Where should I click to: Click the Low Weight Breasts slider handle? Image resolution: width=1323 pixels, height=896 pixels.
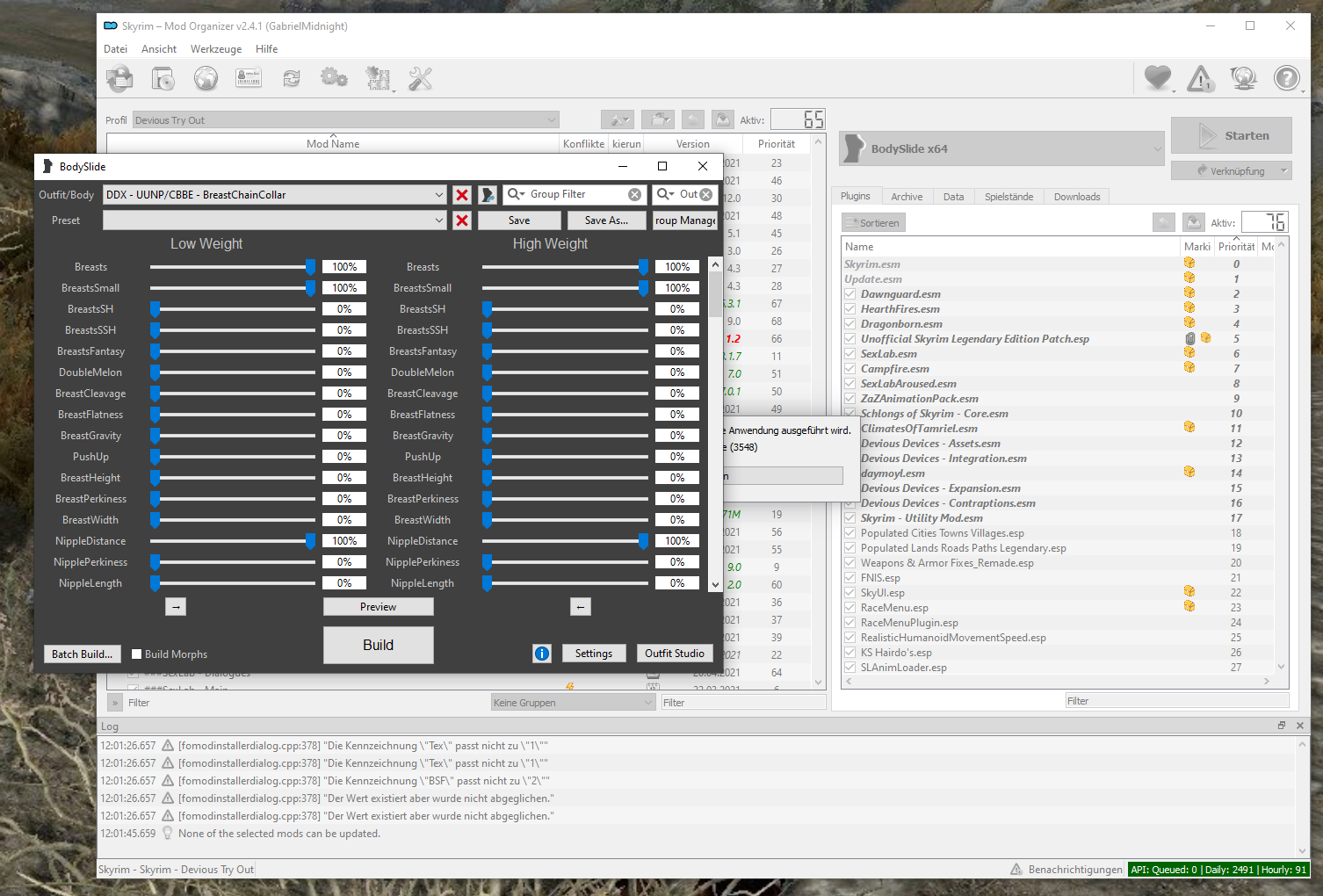click(x=311, y=267)
